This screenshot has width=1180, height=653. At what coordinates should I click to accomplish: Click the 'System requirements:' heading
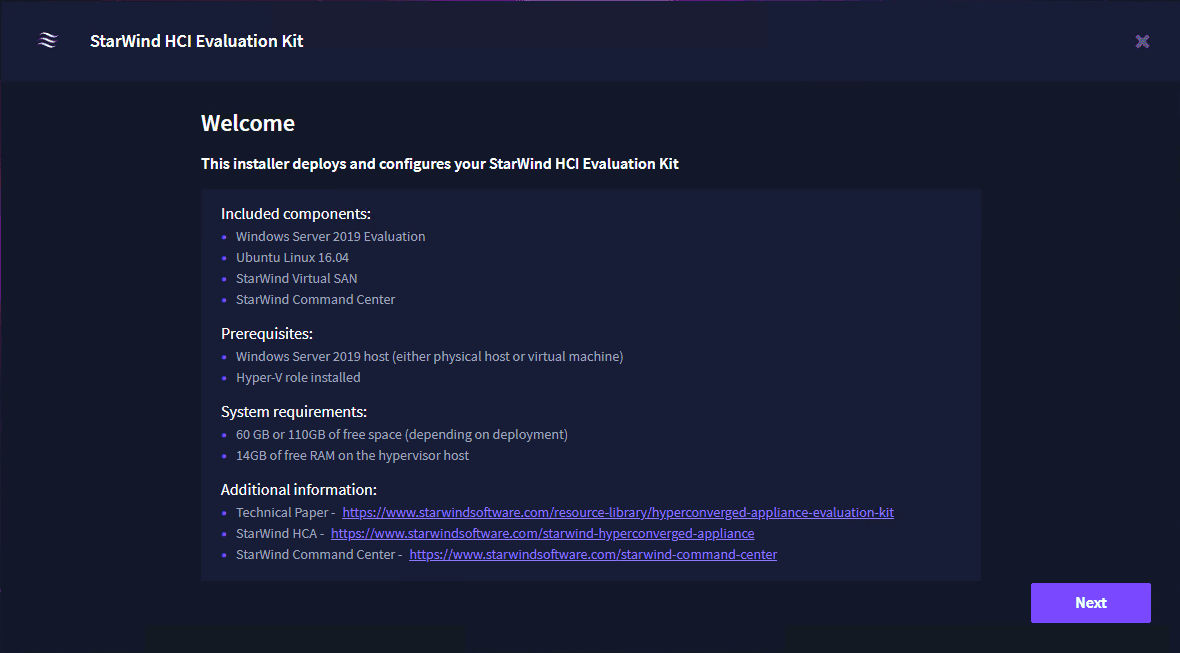293,412
